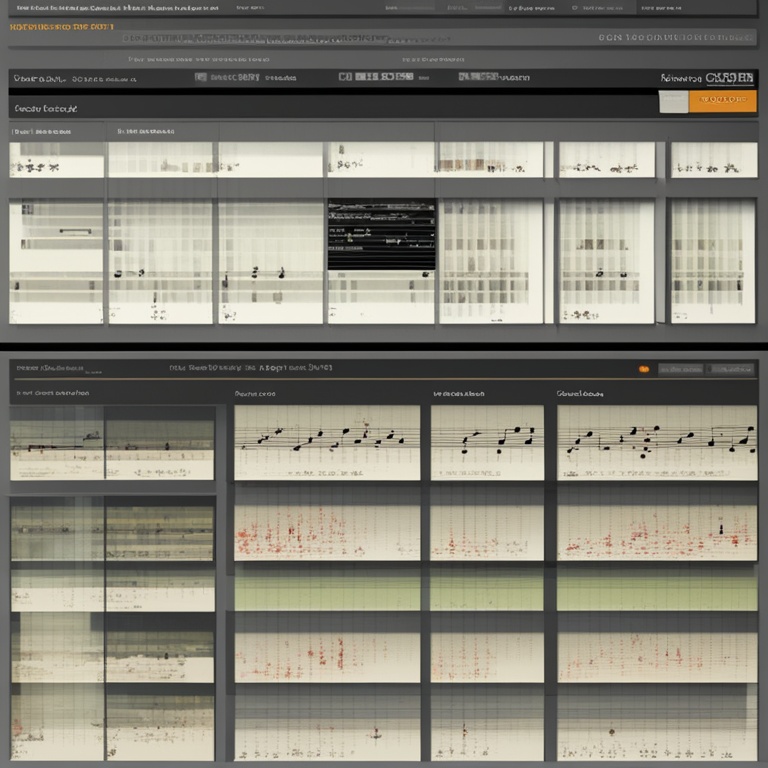Open the middle music notation score preview
768x768 pixels.
pyautogui.click(x=487, y=442)
